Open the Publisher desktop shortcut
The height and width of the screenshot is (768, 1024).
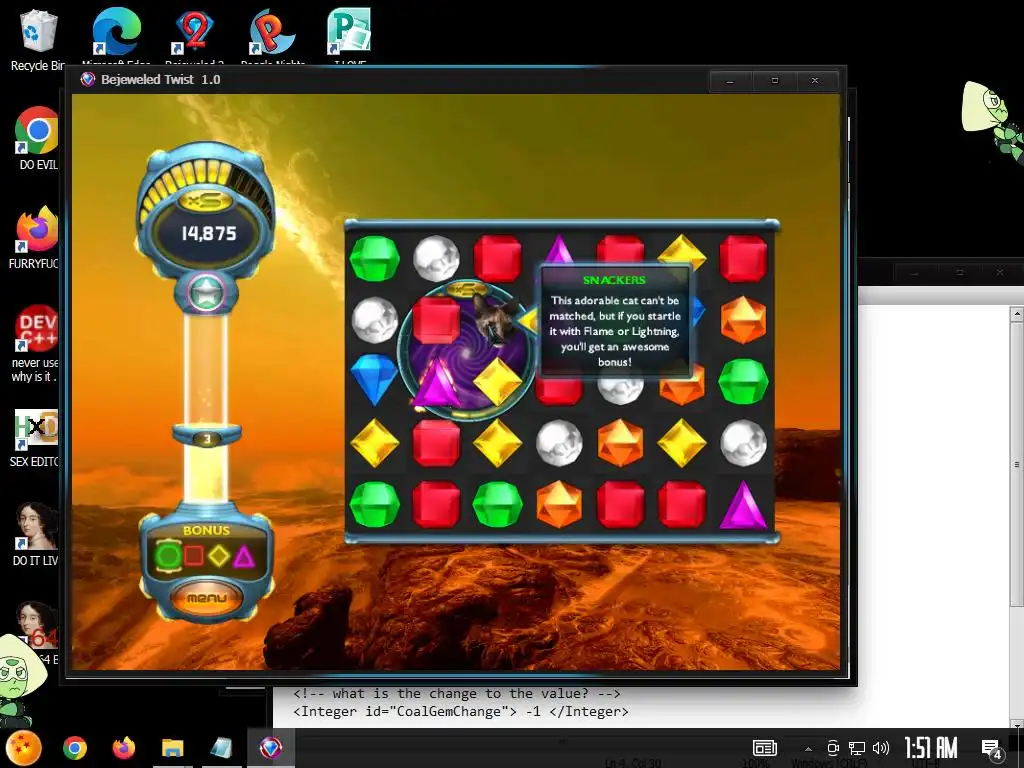click(x=349, y=38)
